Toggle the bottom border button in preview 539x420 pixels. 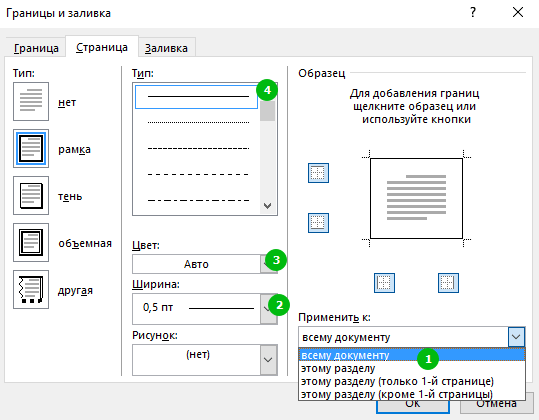pos(318,223)
